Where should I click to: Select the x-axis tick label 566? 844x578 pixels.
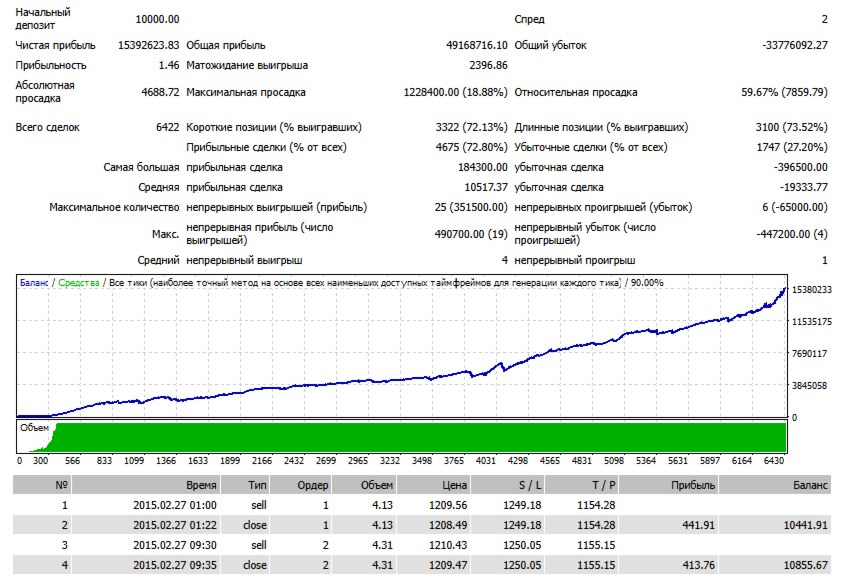coord(72,461)
